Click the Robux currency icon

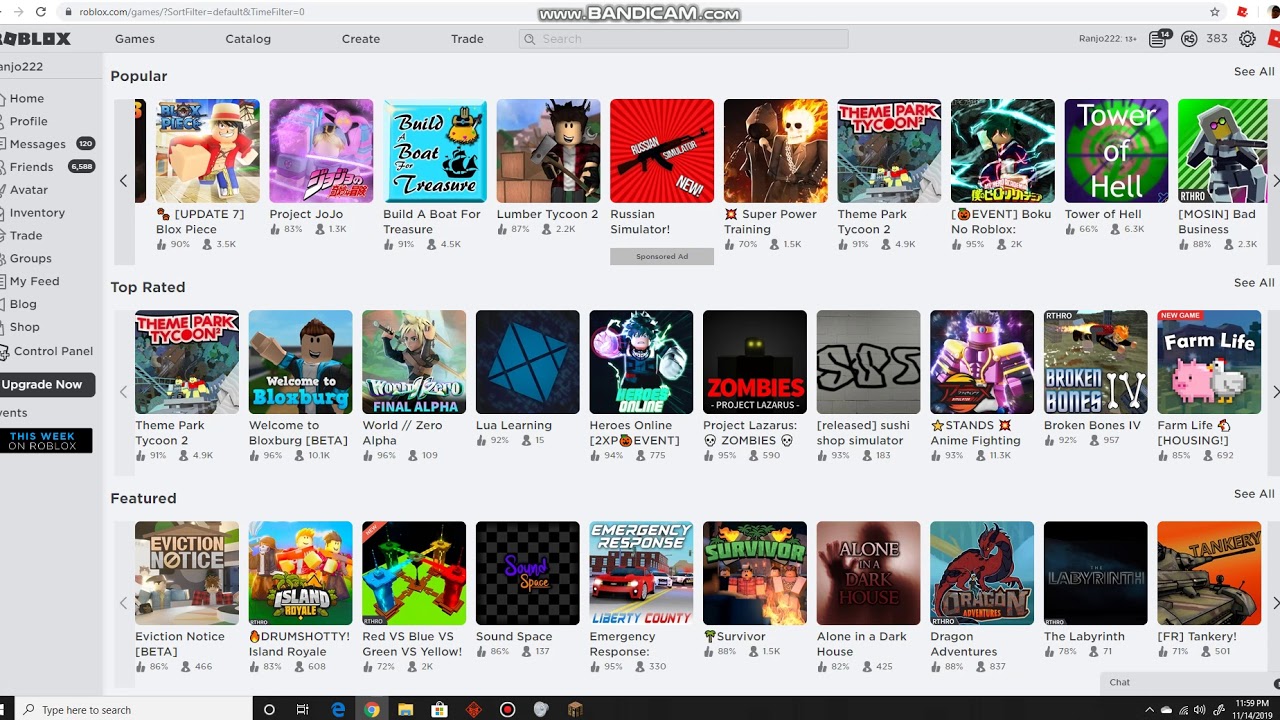(1189, 39)
